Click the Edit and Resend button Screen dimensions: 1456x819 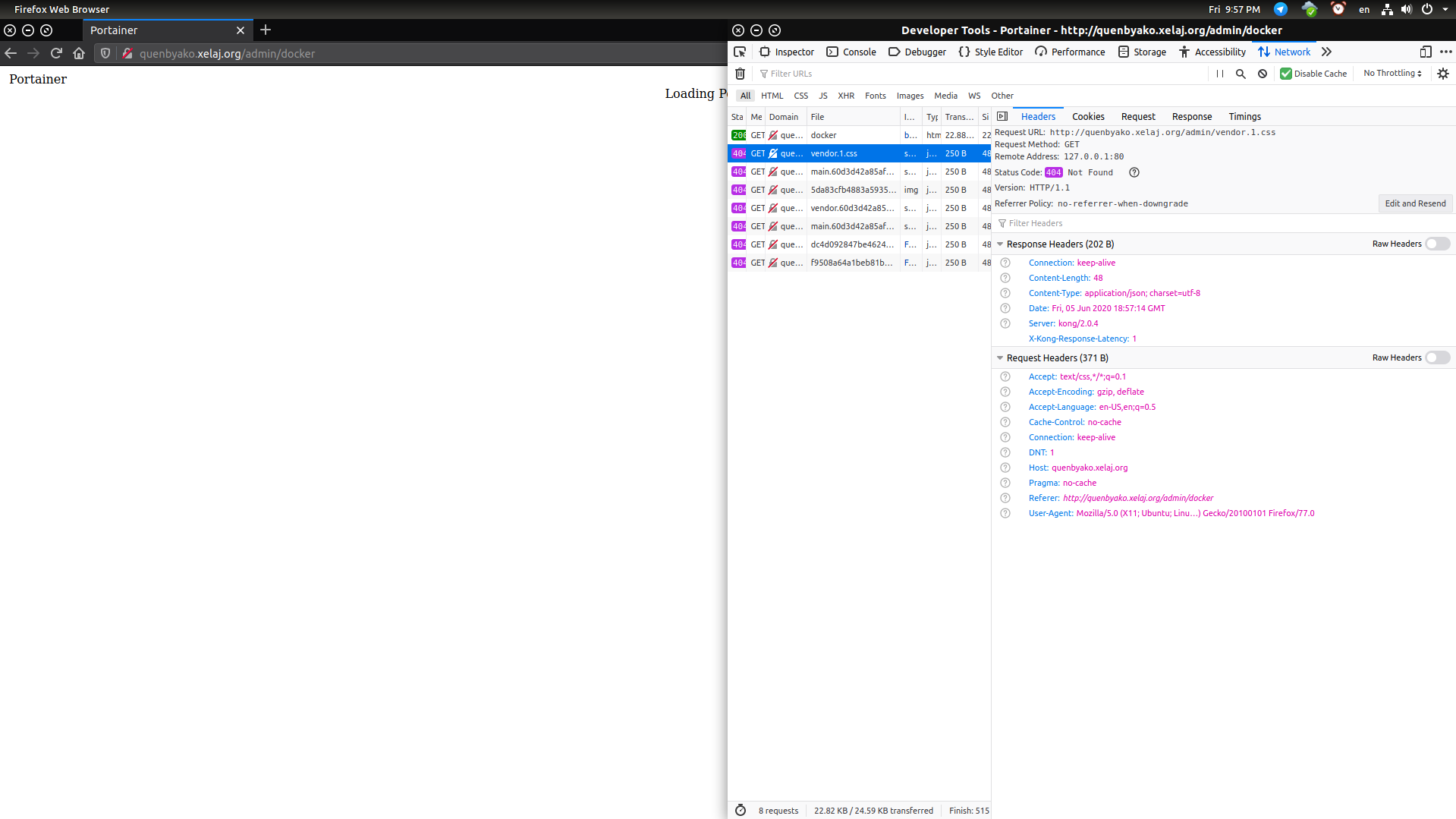click(1414, 203)
